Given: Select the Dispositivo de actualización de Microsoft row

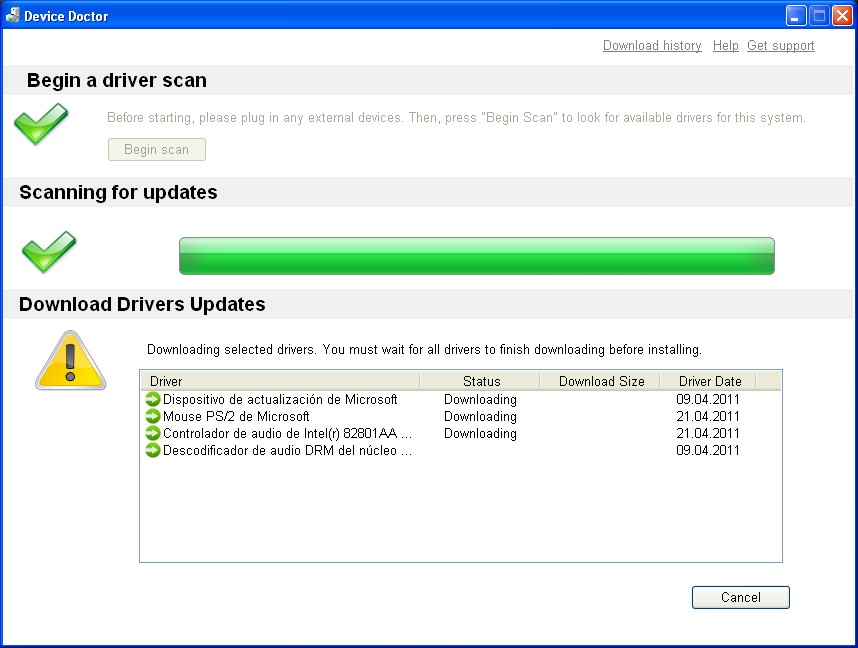Looking at the screenshot, I should click(x=461, y=400).
